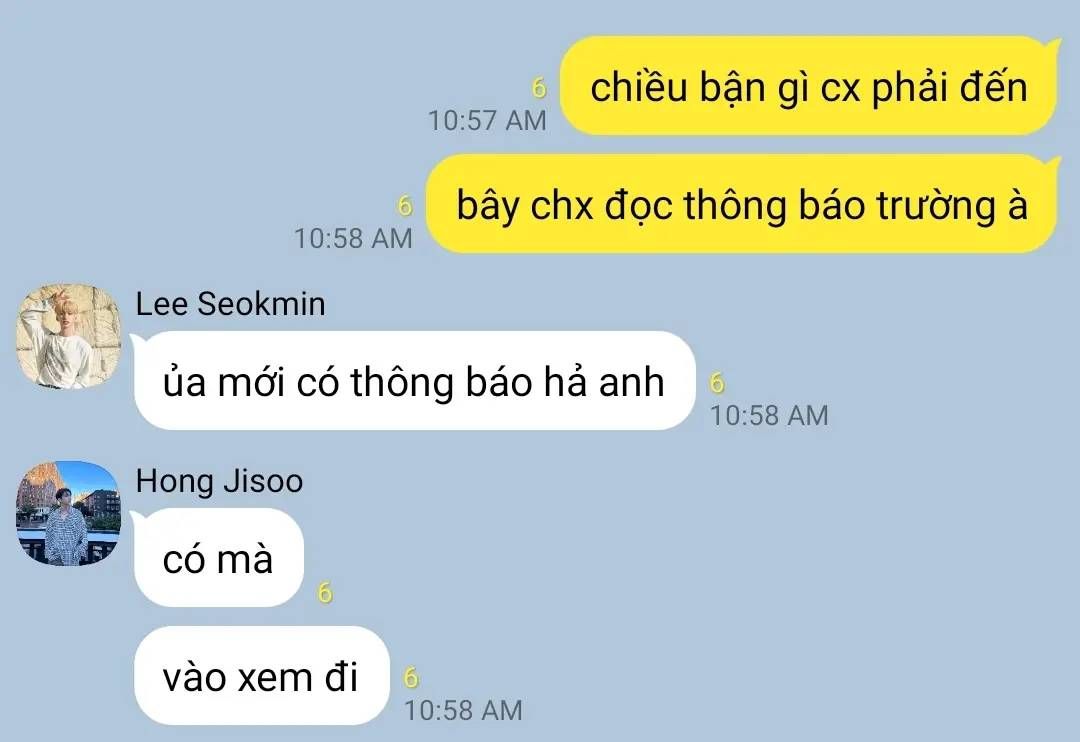This screenshot has width=1080, height=742.
Task: Tap the 10:57 AM timestamp
Action: point(488,121)
